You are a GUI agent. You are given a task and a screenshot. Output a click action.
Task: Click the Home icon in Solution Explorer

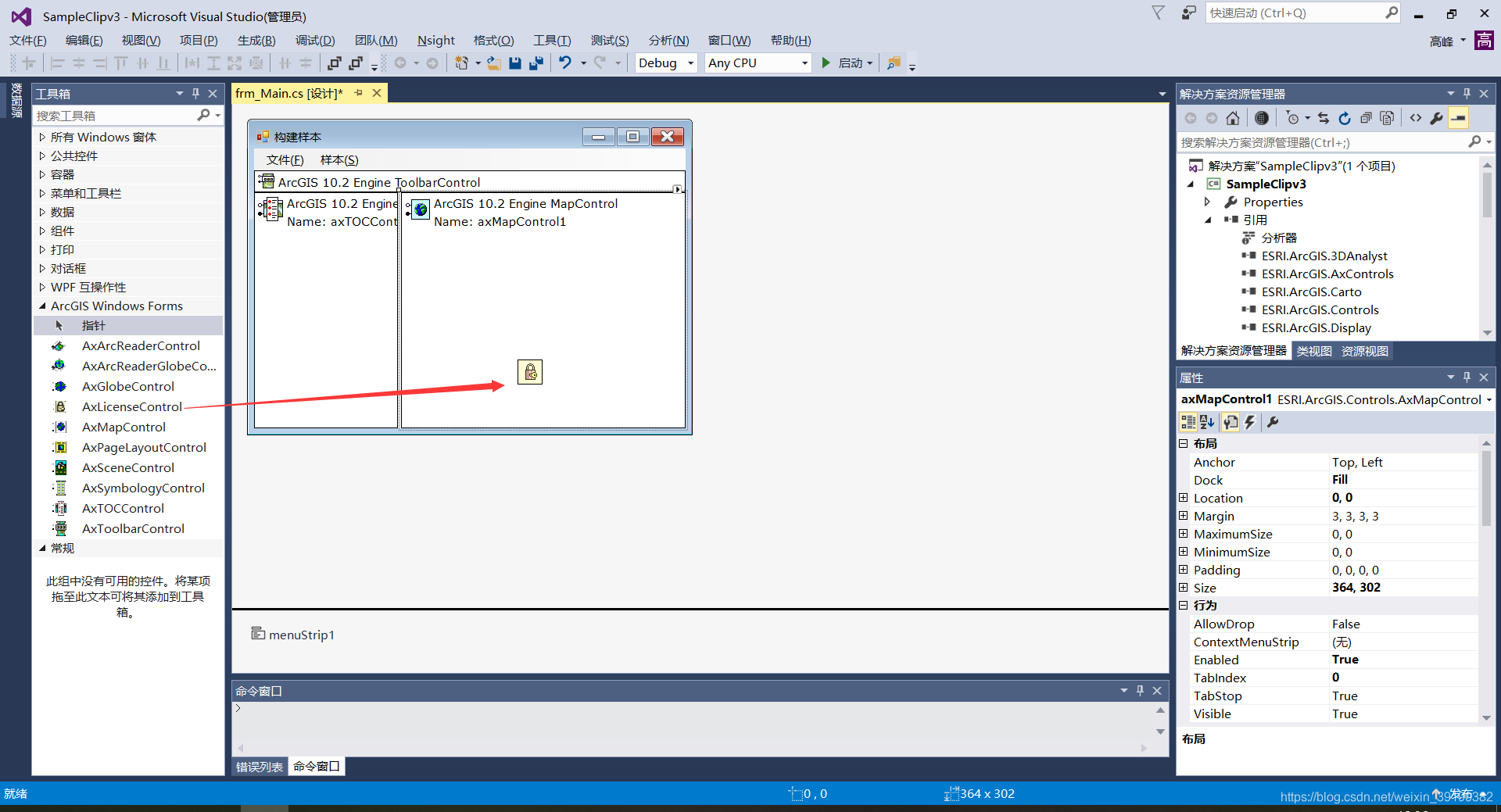coord(1233,118)
